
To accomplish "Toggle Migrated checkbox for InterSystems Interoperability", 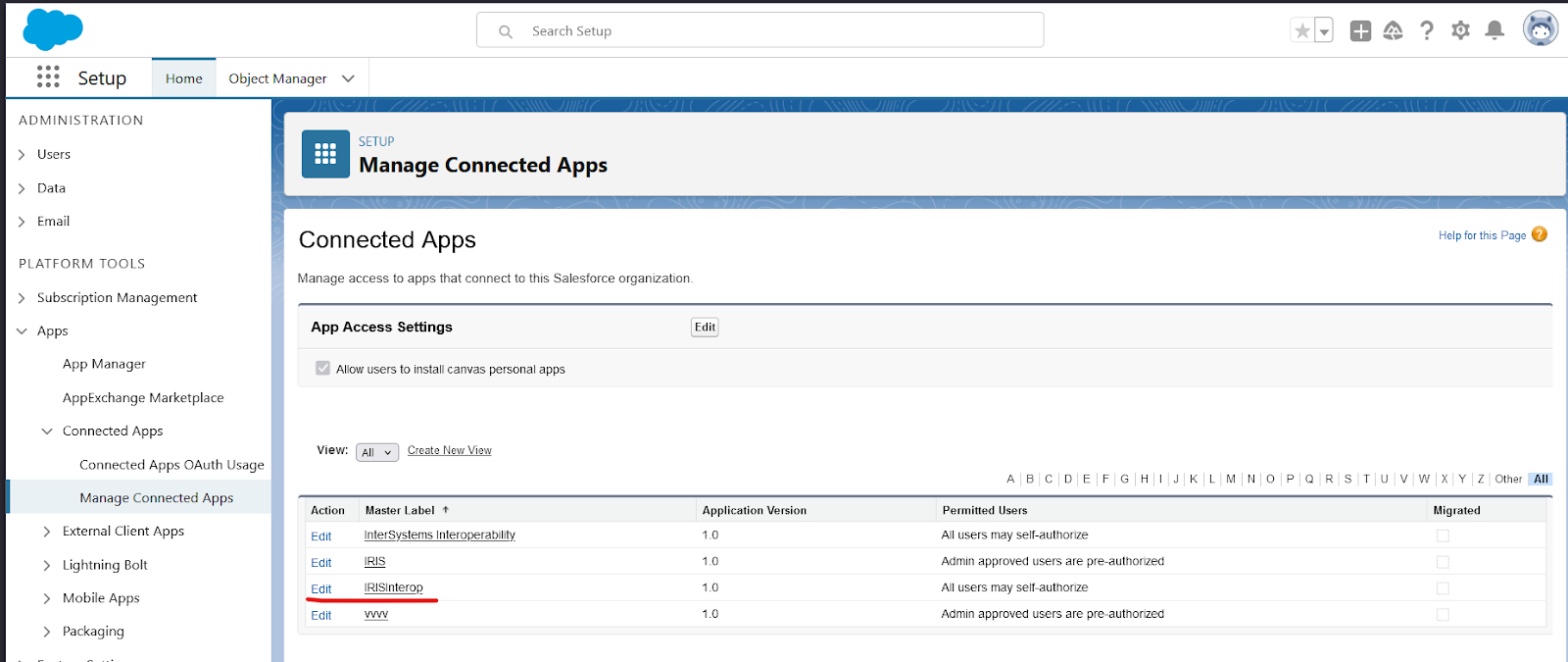I will (1443, 535).
